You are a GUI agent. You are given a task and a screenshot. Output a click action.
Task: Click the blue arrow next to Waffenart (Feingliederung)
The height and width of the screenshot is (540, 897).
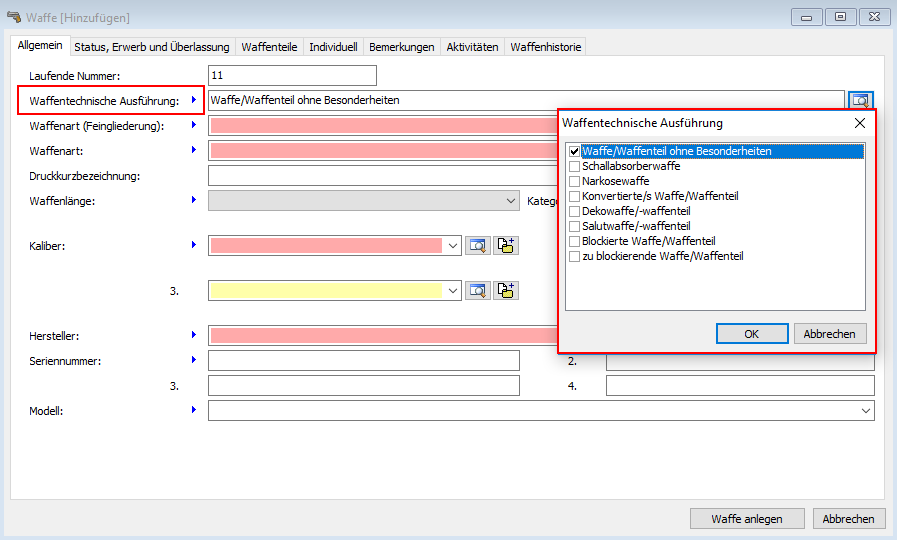[193, 125]
